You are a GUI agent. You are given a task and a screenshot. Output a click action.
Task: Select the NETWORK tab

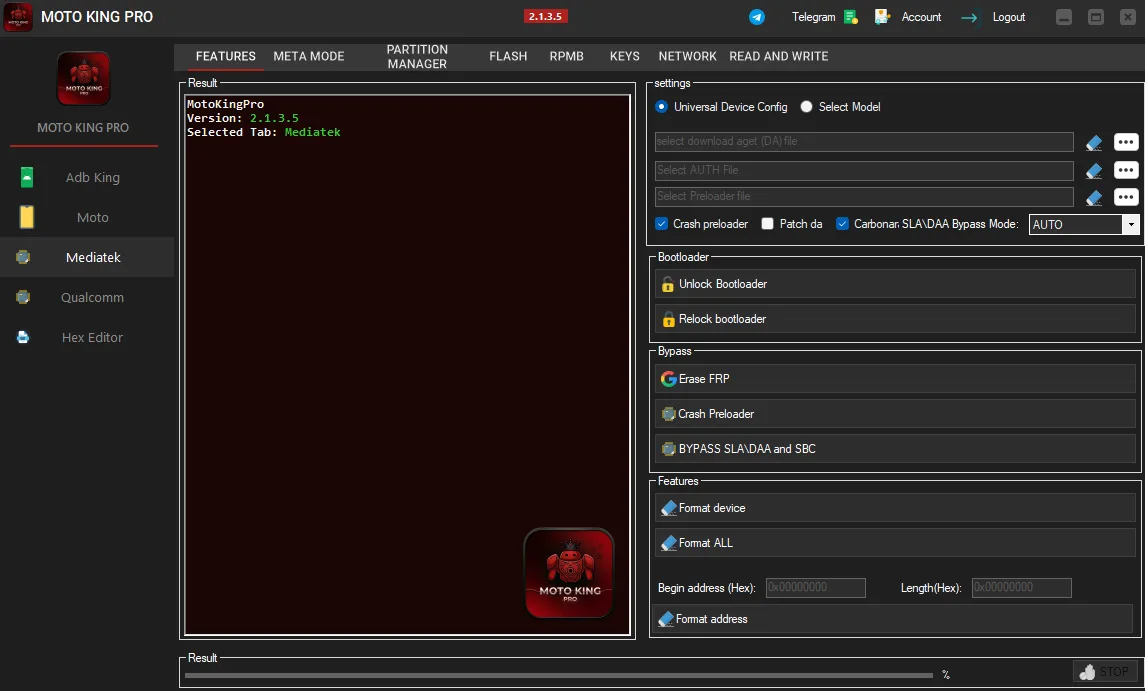[687, 56]
